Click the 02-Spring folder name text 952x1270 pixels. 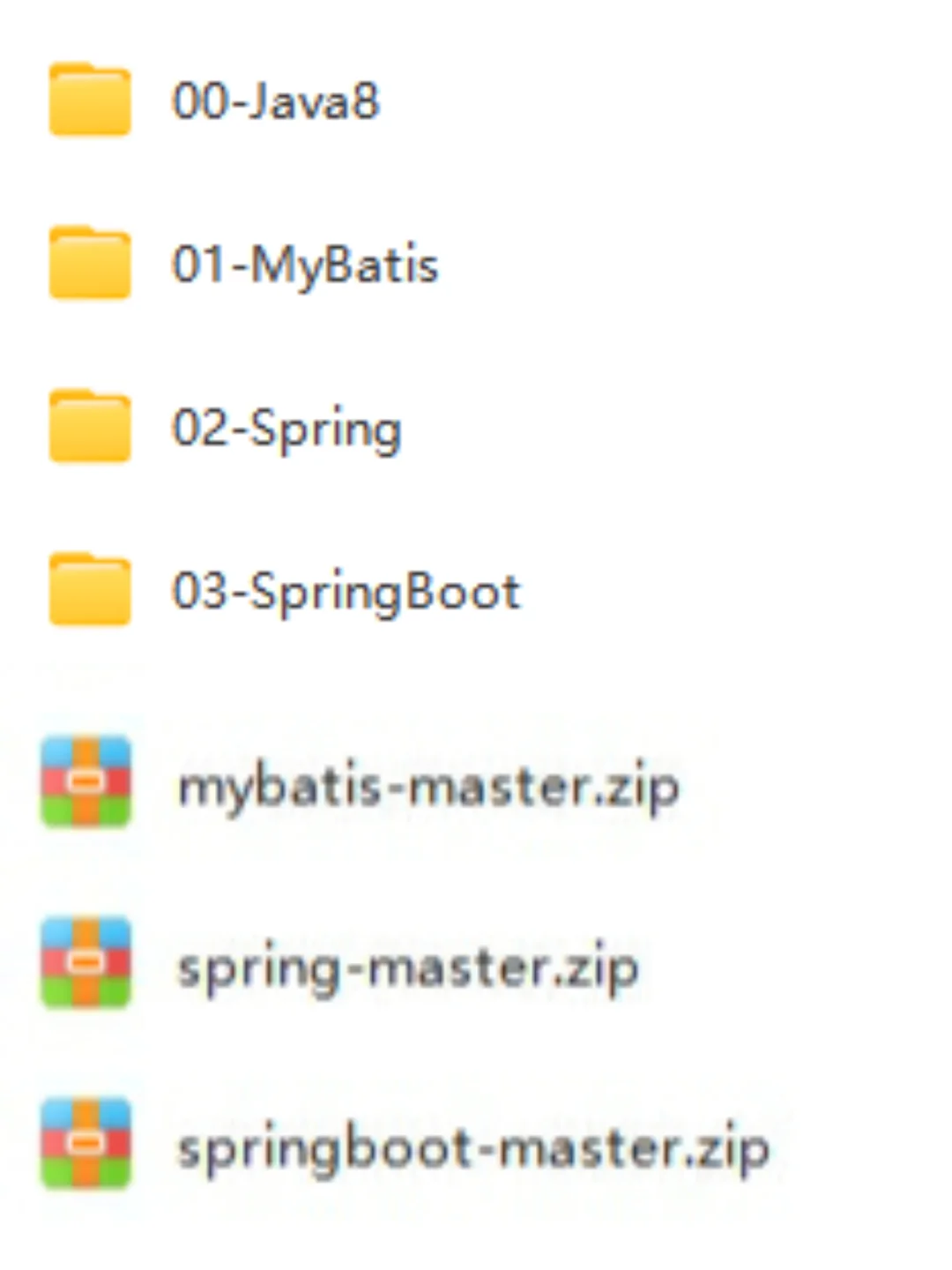[x=287, y=430]
